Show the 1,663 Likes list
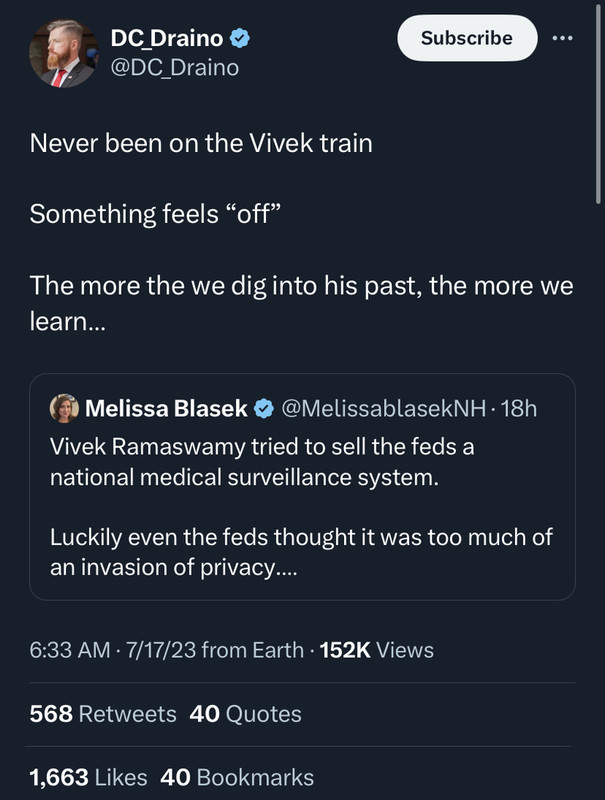 tap(89, 777)
